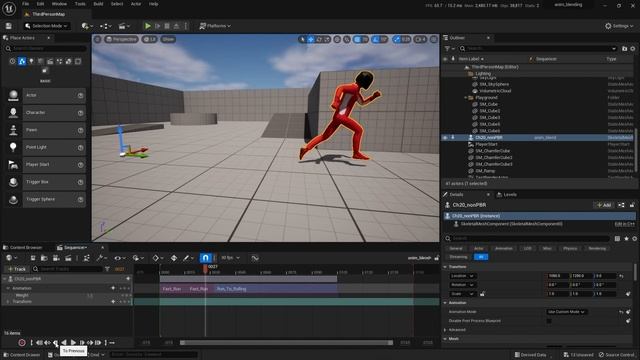This screenshot has width=640, height=360.
Task: Click the Sequencer auto-key diamond icon
Action: pos(174,258)
